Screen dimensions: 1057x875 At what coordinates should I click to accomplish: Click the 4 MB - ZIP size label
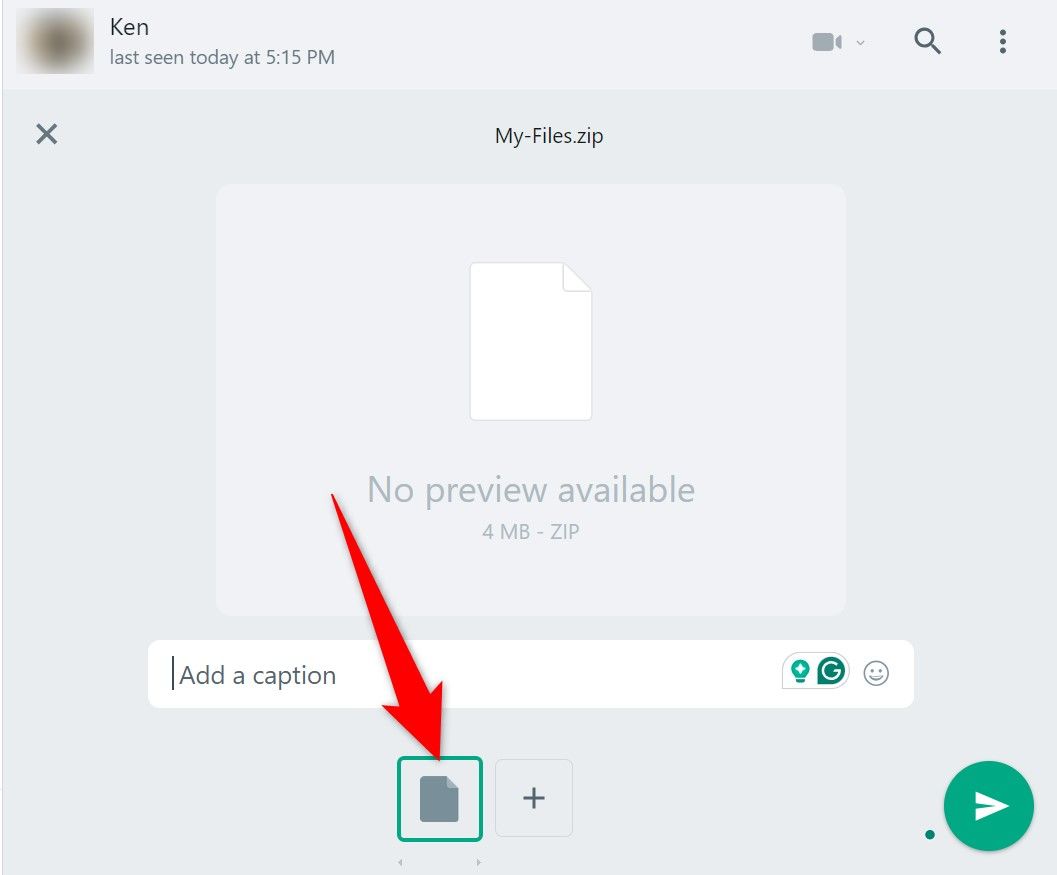531,532
